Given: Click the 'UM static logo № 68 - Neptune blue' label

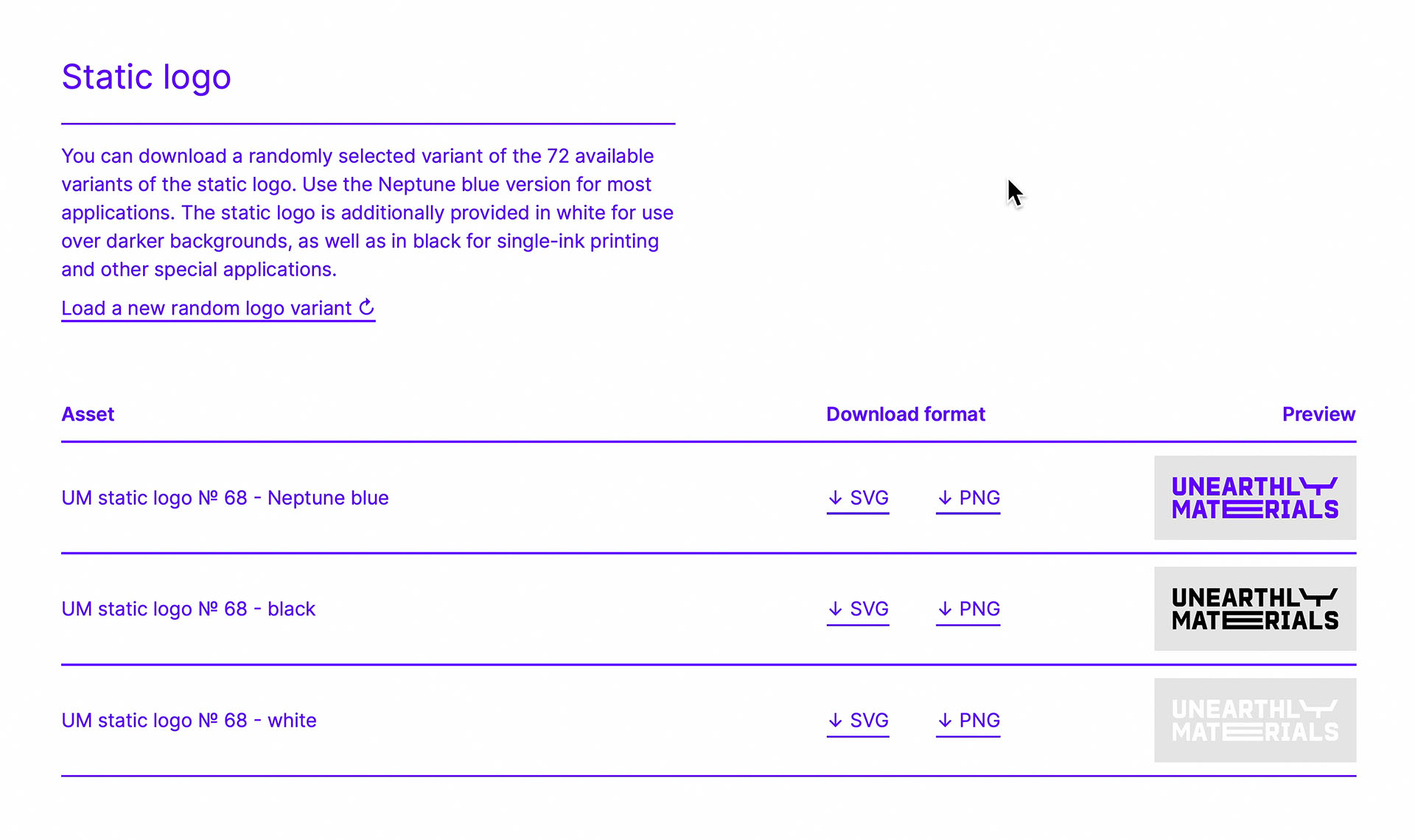Looking at the screenshot, I should pyautogui.click(x=225, y=498).
